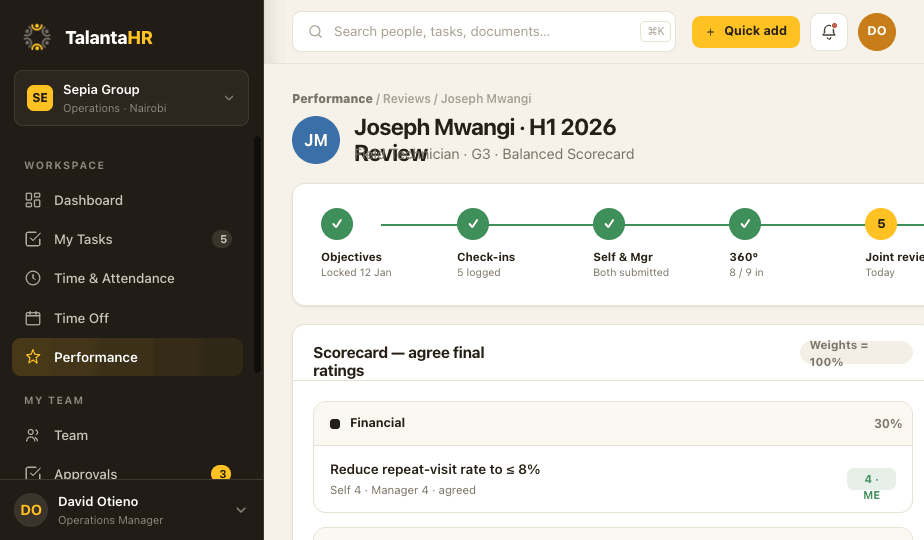Click the 'Both submitted' status text
The width and height of the screenshot is (924, 540).
pos(631,272)
